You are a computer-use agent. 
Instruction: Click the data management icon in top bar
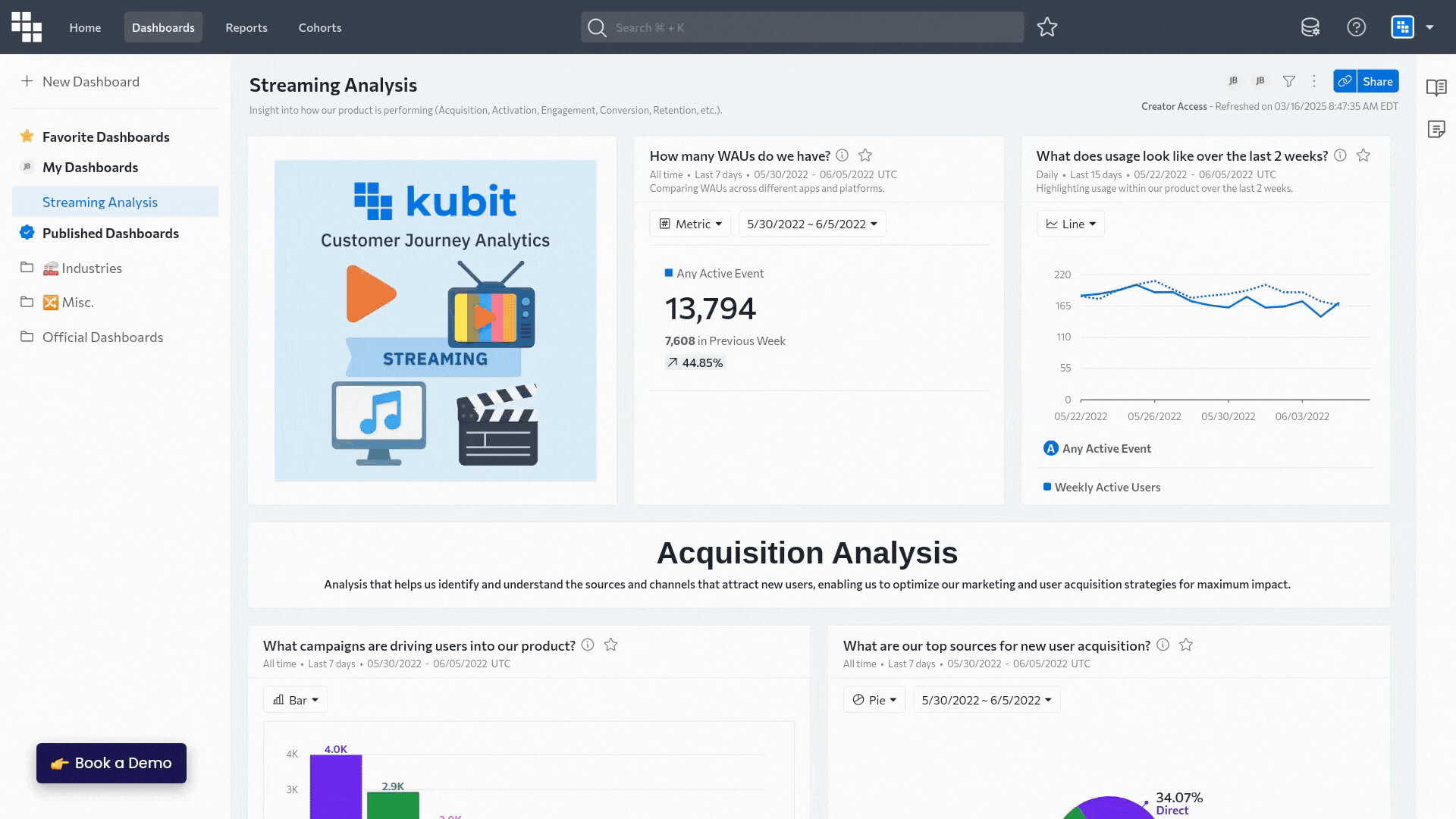point(1310,27)
